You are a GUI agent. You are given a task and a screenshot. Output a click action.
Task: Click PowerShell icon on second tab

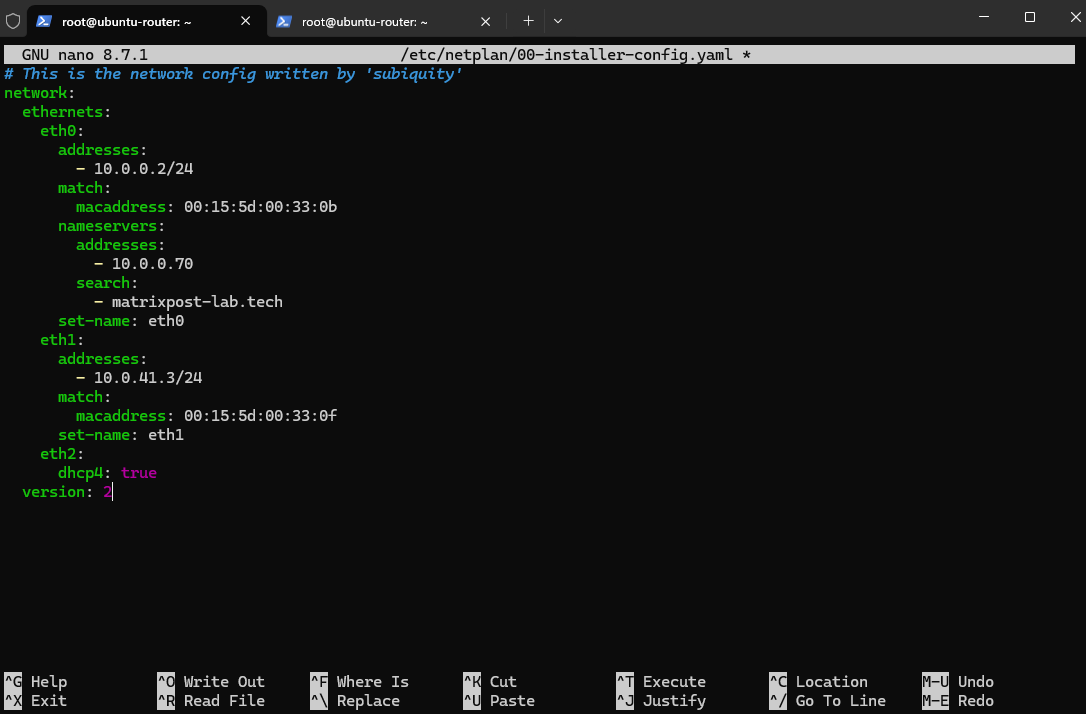tap(283, 21)
